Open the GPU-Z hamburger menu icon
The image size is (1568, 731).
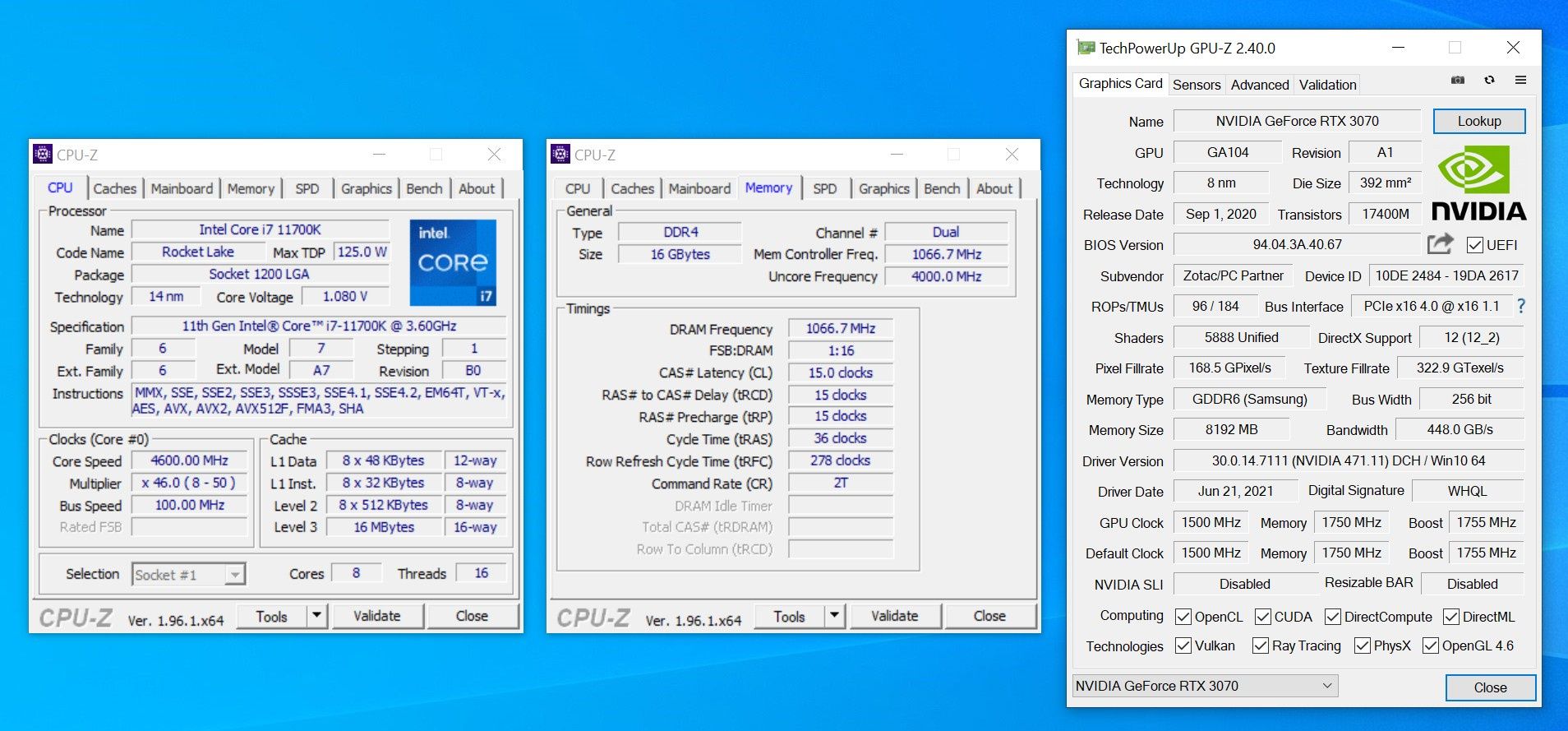[1520, 80]
